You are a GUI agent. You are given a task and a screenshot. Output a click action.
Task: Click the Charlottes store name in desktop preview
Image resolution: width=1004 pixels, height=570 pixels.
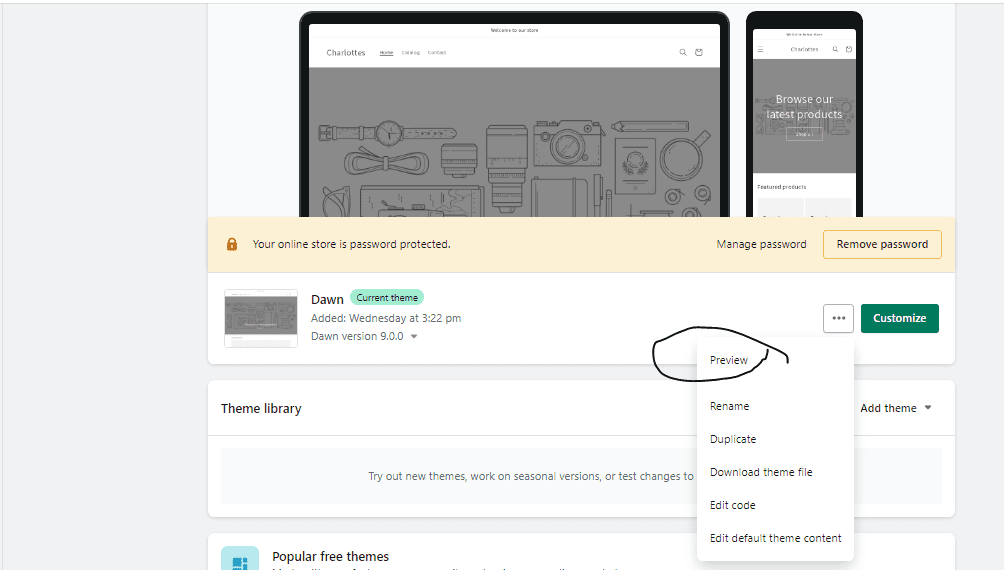pos(346,53)
